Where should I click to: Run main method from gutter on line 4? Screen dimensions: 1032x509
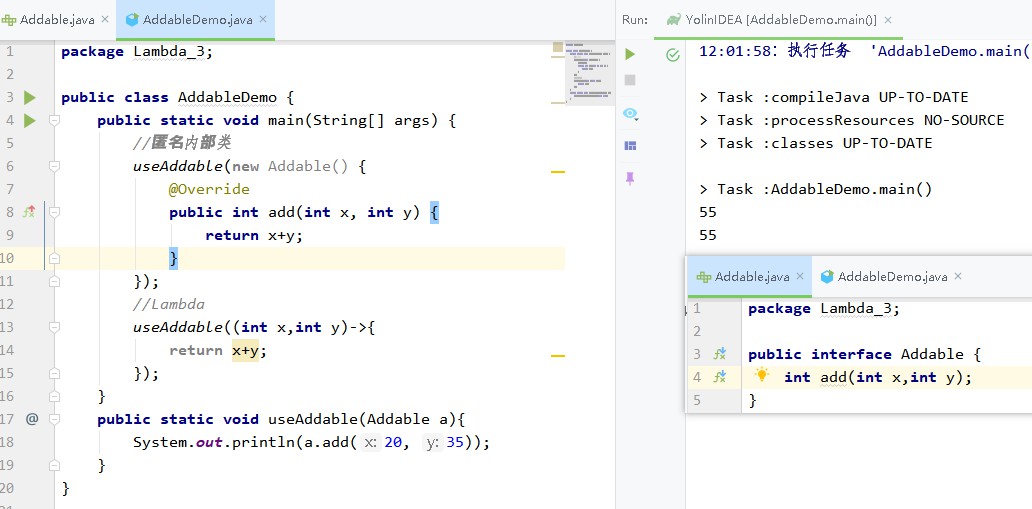30,121
